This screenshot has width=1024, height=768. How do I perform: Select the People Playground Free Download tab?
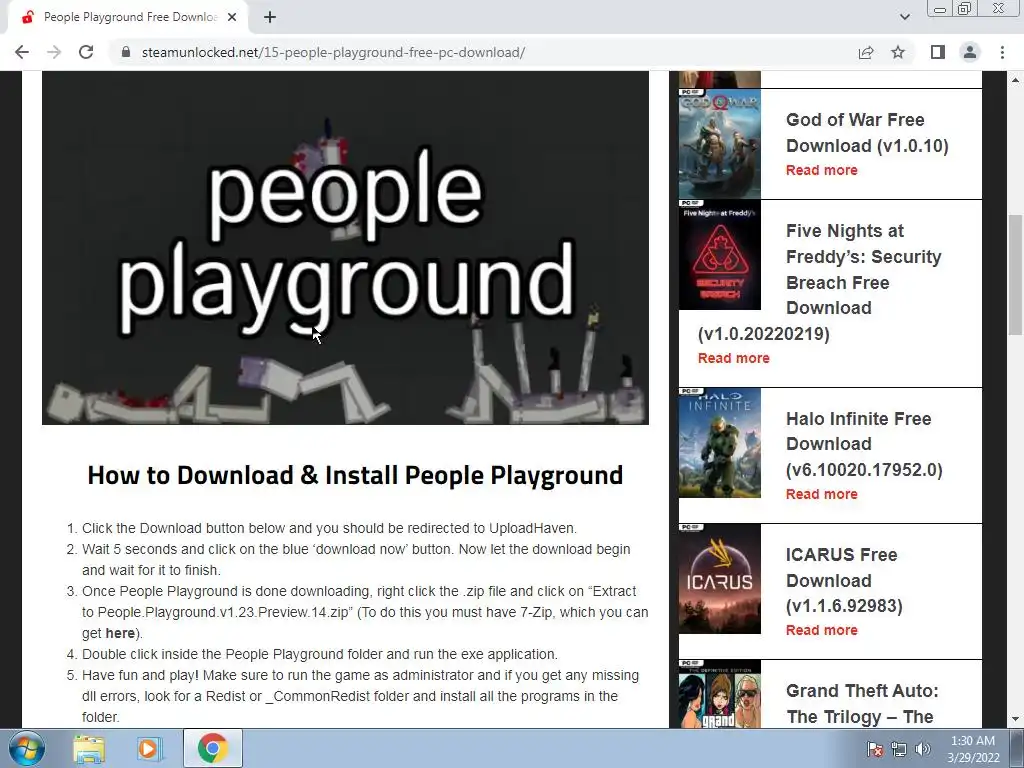click(129, 18)
